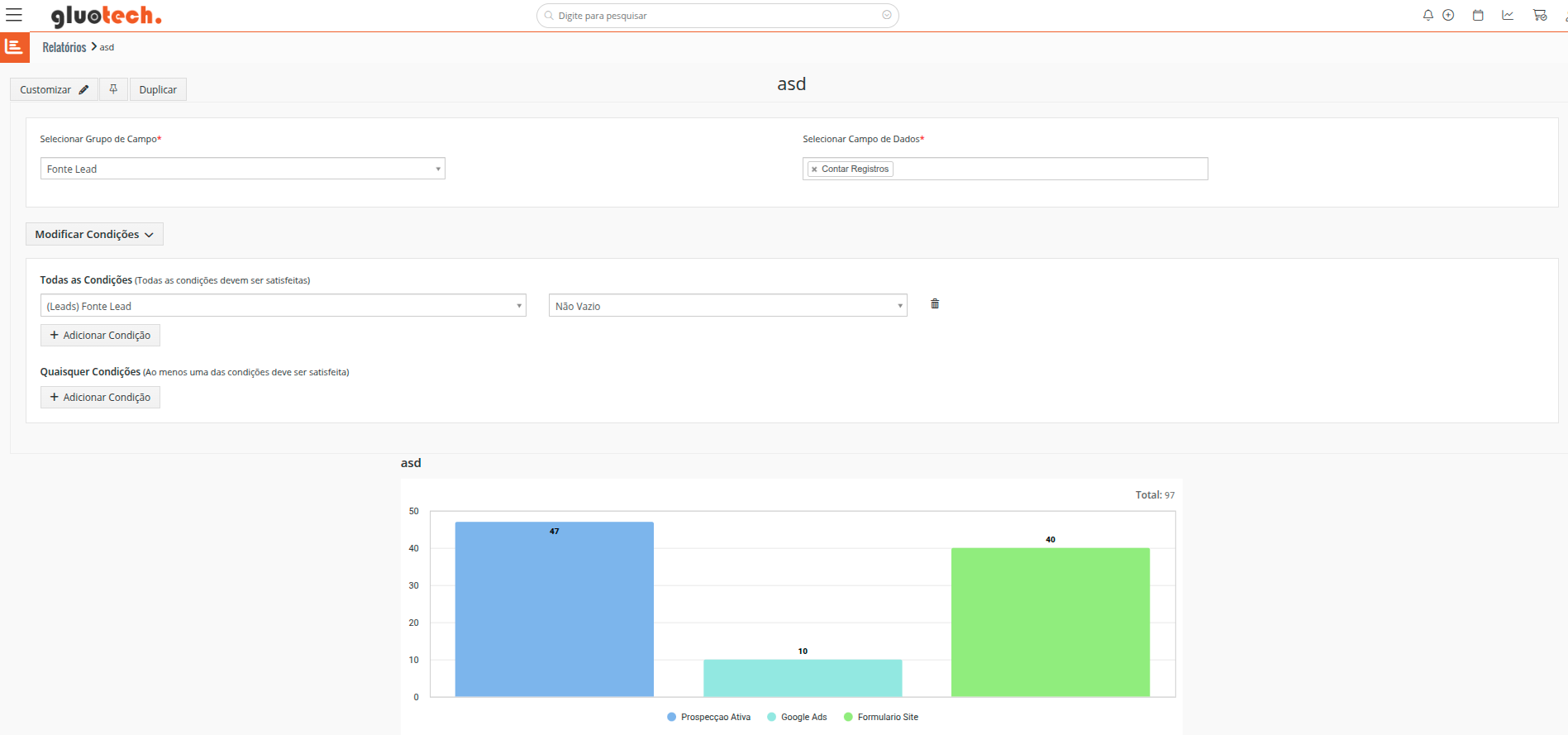Click the quick create plus icon
Screen dimensions: 1568x735
point(1448,15)
